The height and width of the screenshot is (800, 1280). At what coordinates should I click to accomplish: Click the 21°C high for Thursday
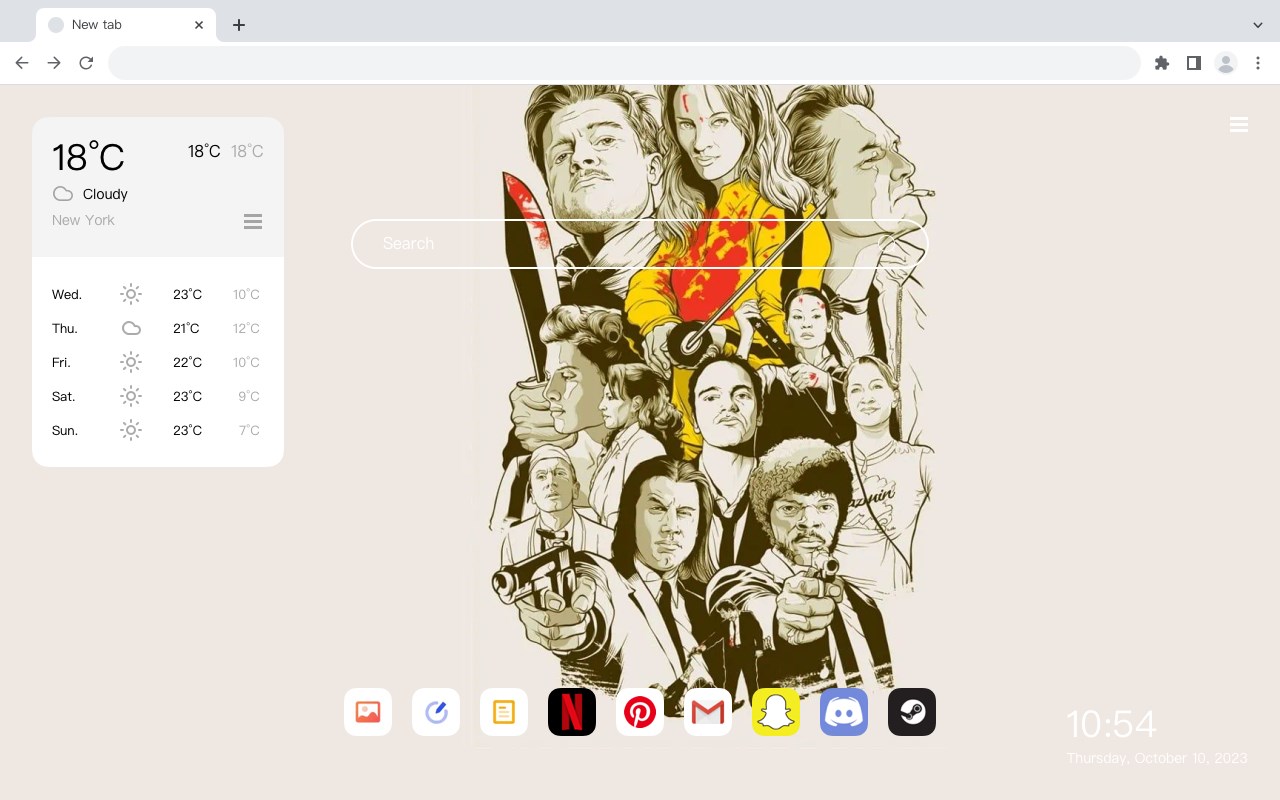point(186,328)
